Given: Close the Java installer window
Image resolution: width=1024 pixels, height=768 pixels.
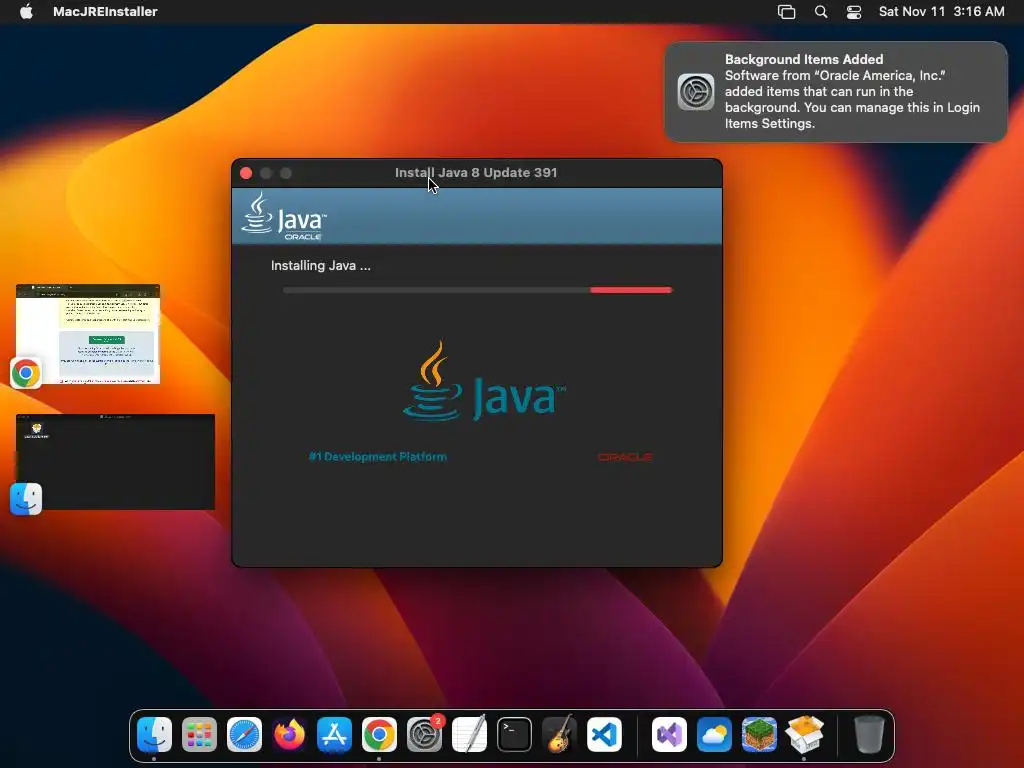Looking at the screenshot, I should (x=246, y=173).
